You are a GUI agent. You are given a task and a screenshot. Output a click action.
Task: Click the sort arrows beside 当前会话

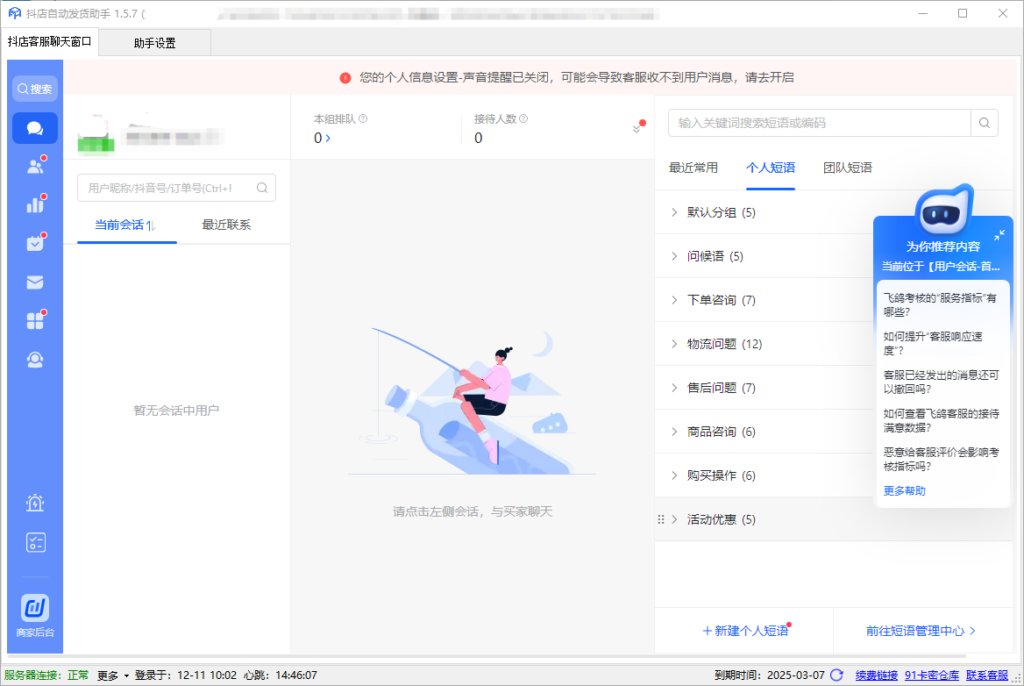[151, 225]
